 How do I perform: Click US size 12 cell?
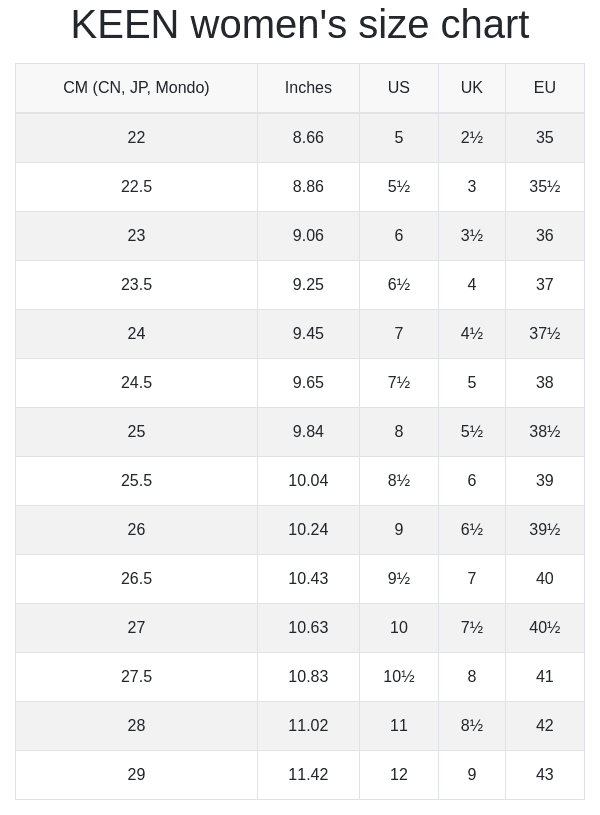(x=399, y=774)
